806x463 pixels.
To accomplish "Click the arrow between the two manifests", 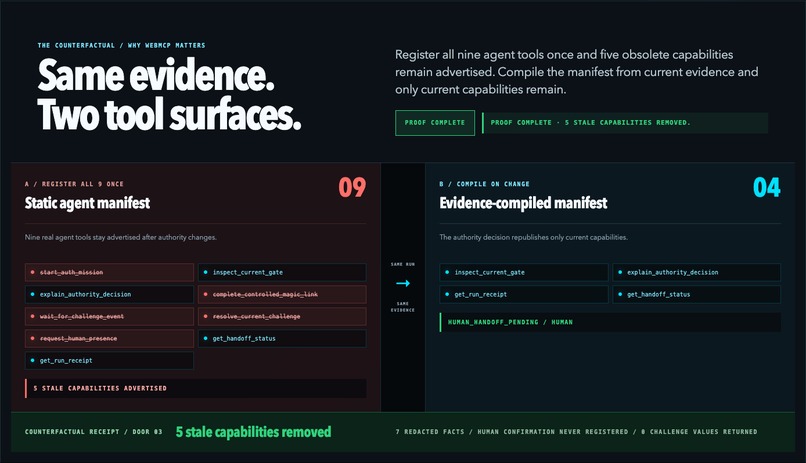I will coord(403,283).
